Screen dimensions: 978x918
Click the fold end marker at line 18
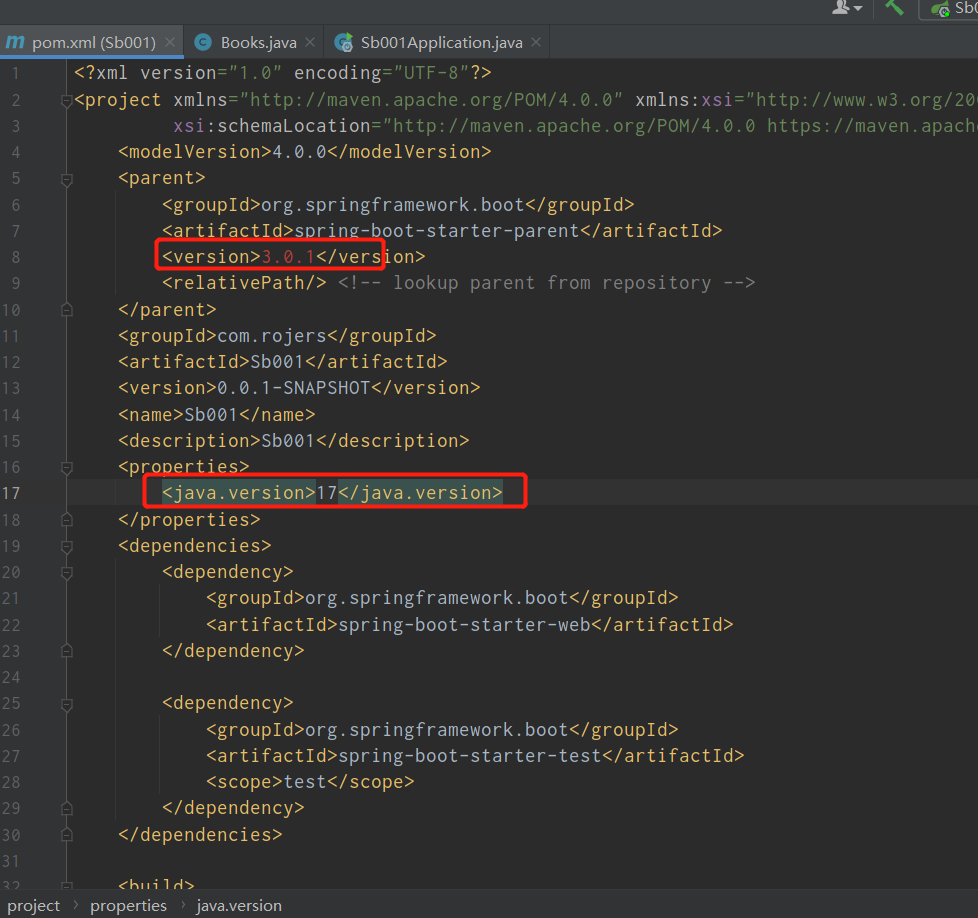[67, 519]
